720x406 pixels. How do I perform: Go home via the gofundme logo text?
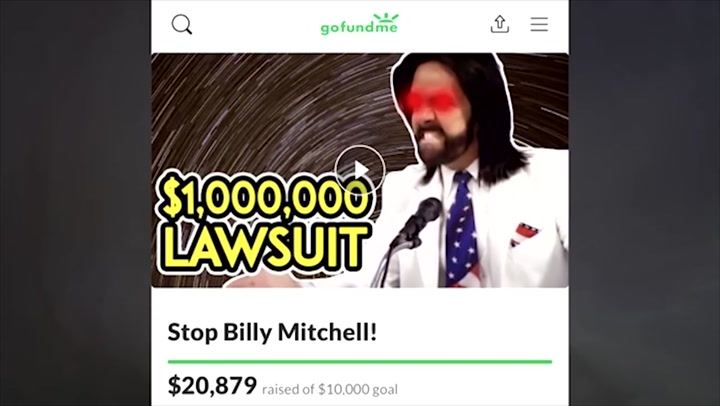pos(359,28)
